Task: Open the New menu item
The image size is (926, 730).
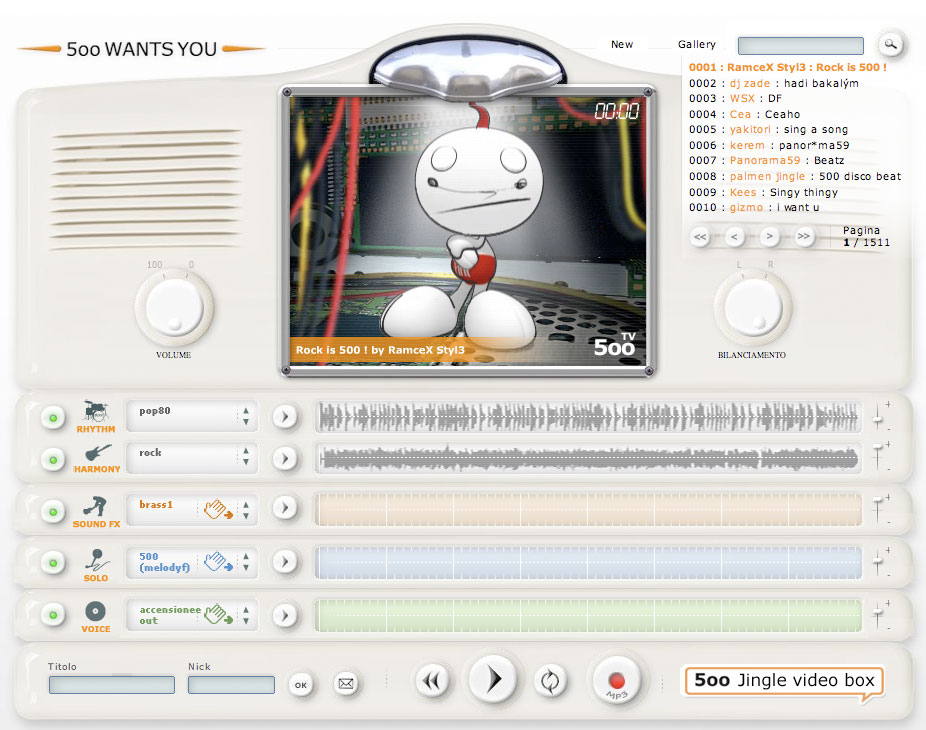Action: pyautogui.click(x=622, y=44)
